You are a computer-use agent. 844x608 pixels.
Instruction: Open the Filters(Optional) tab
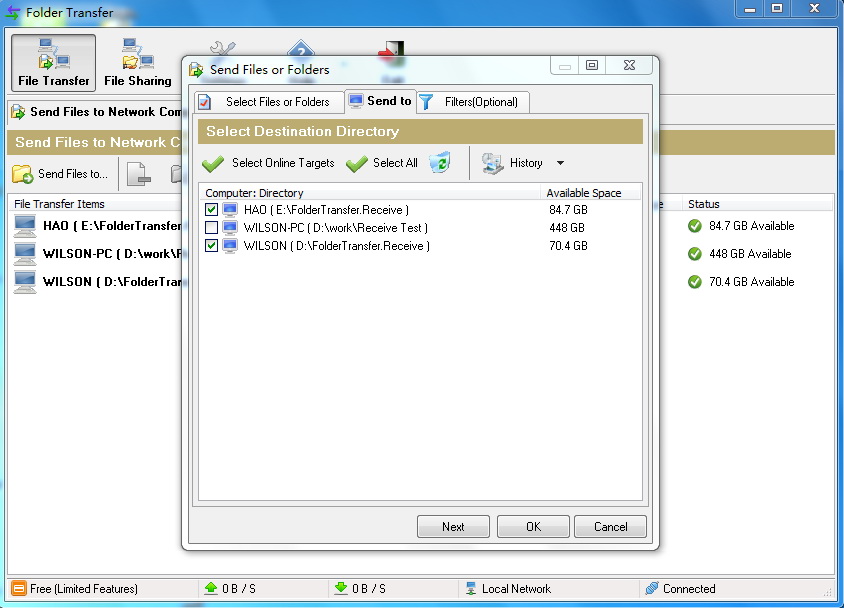(x=473, y=102)
